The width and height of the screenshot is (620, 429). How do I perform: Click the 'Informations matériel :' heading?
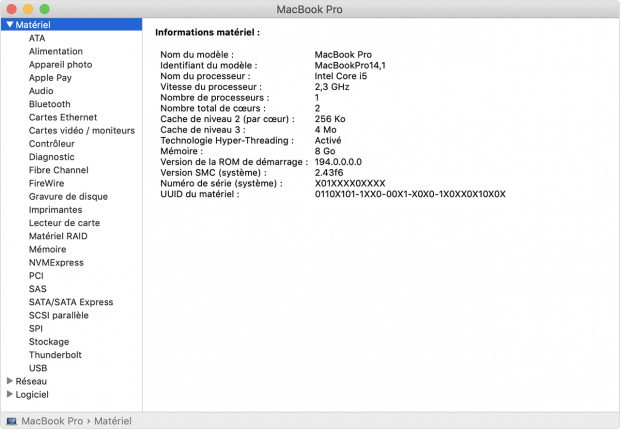pos(208,32)
